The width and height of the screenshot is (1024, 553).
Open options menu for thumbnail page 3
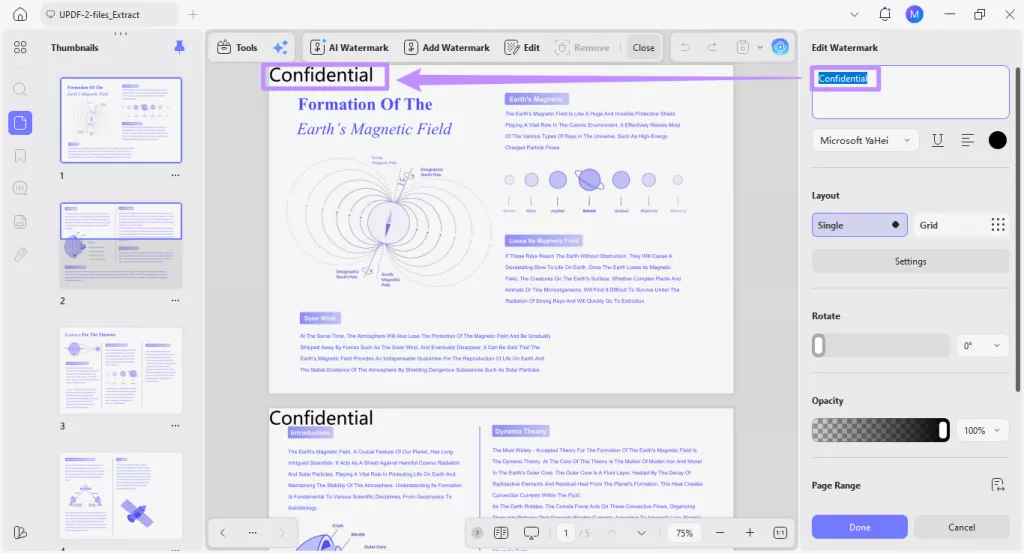coord(175,426)
